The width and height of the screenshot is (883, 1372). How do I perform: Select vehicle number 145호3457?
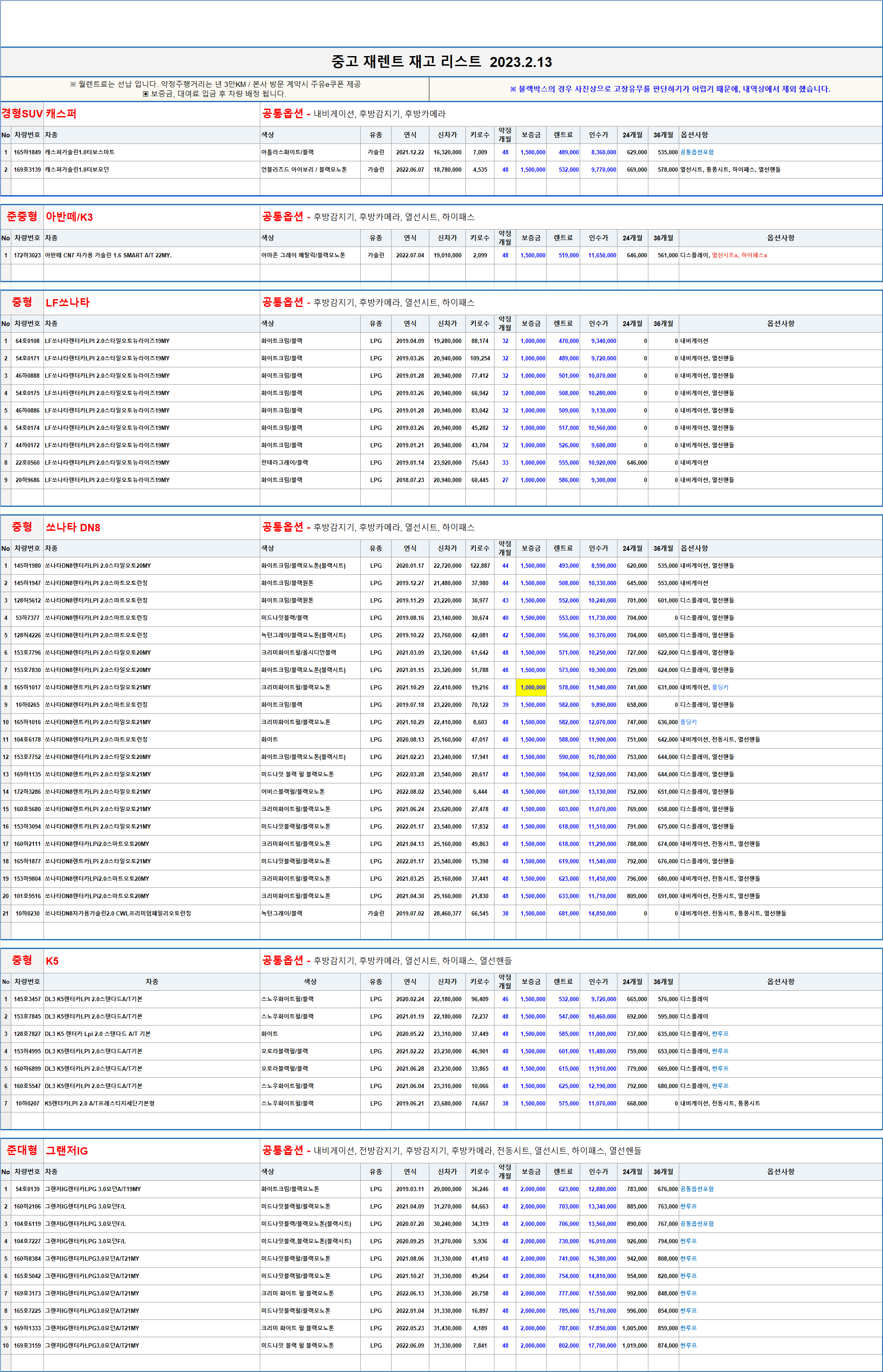point(27,999)
